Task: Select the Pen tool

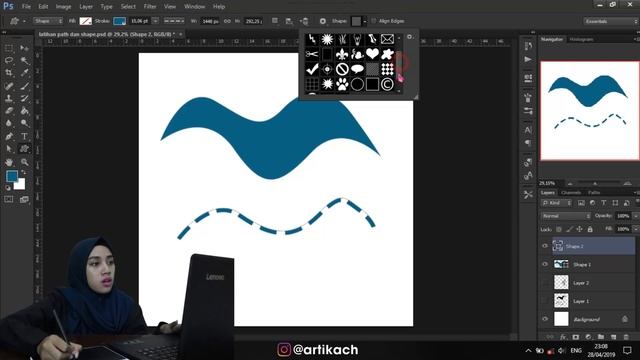Action: coord(9,136)
